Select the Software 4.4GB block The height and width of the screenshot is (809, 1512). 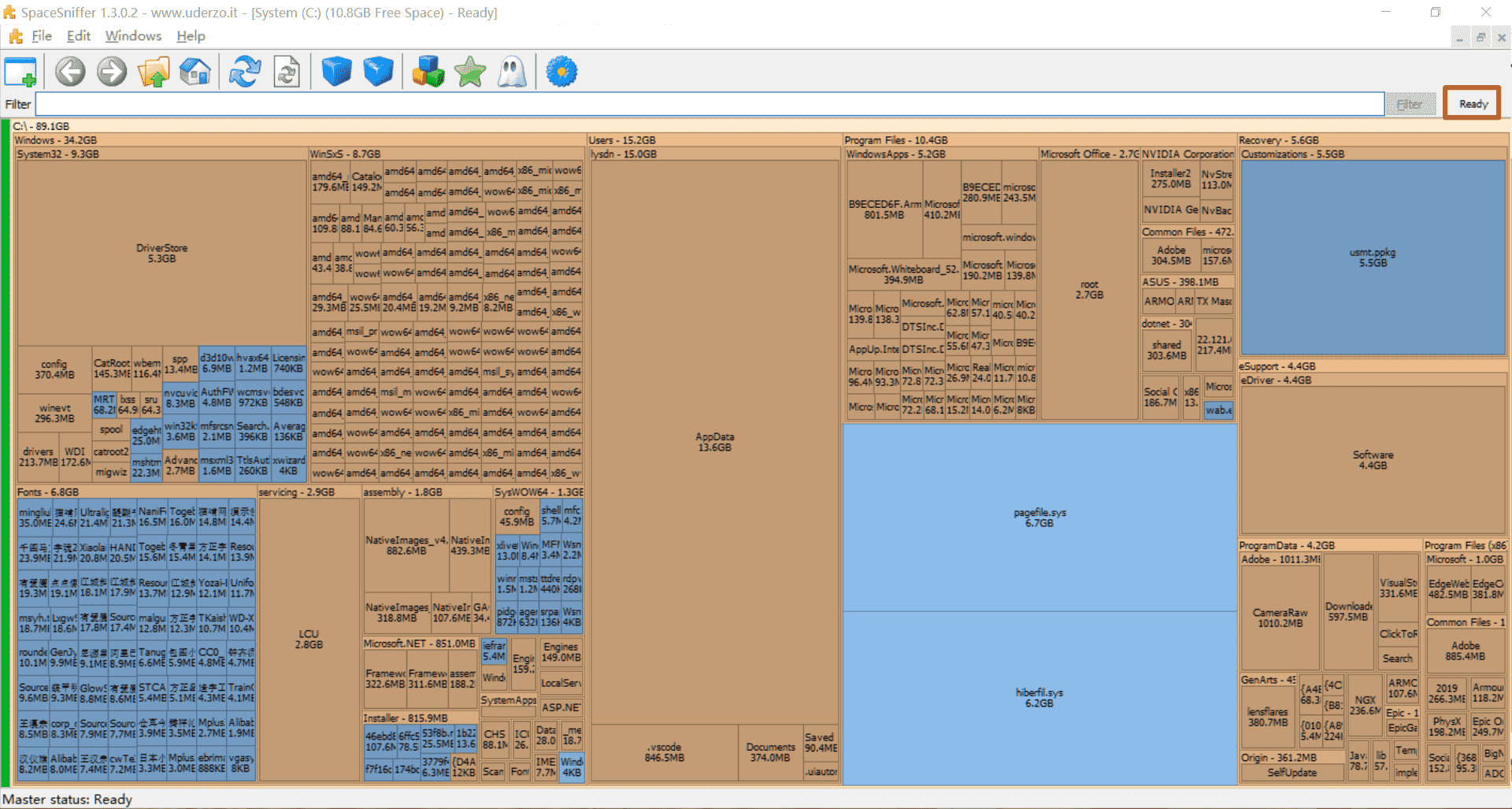[x=1373, y=460]
